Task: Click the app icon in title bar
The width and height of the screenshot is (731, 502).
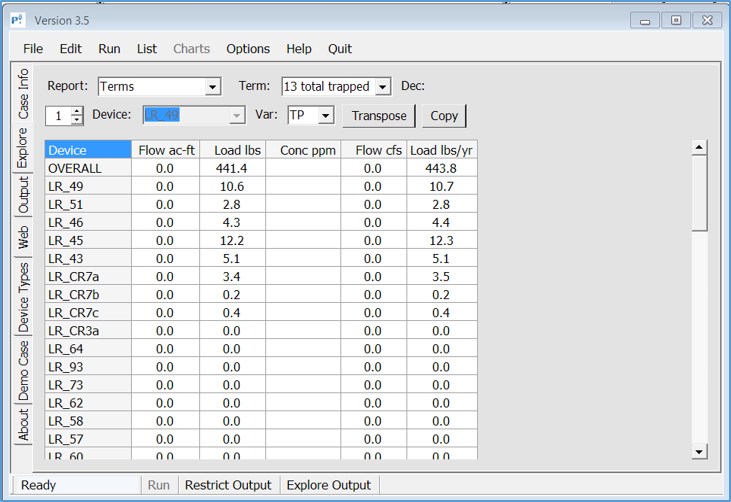Action: [18, 20]
